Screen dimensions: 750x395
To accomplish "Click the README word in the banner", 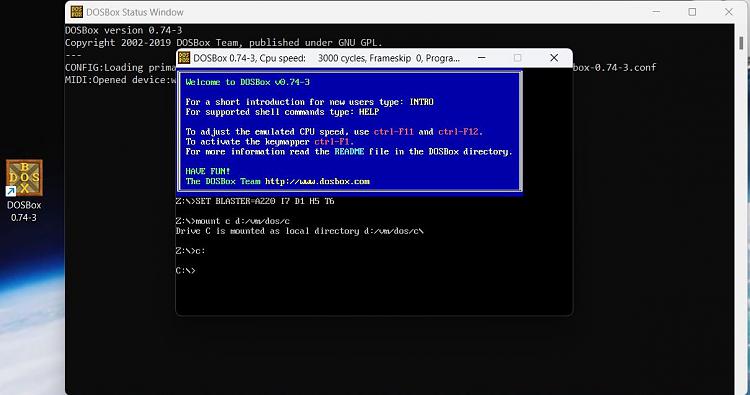I will (x=349, y=152).
